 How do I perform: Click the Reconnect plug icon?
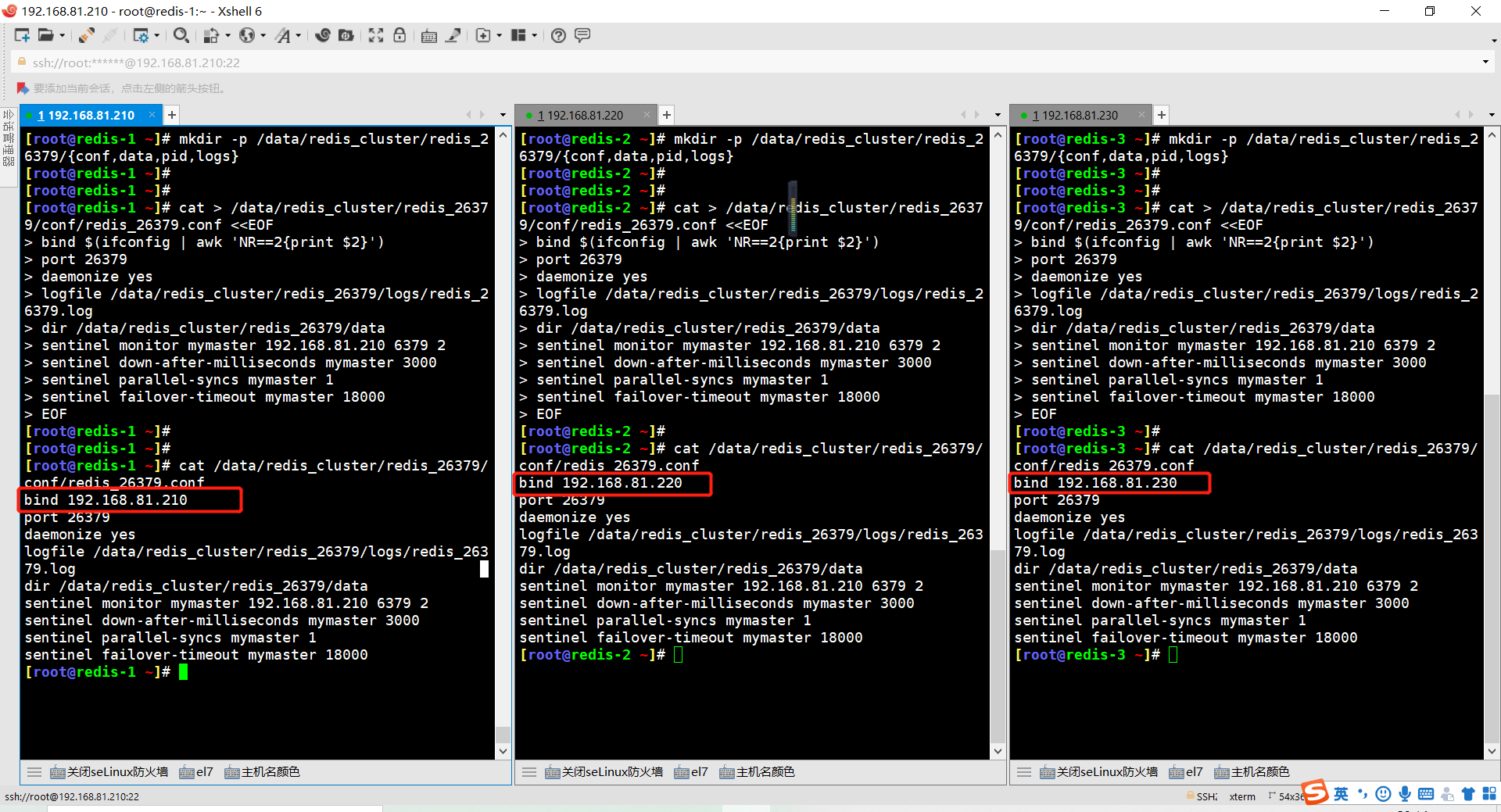pos(87,35)
